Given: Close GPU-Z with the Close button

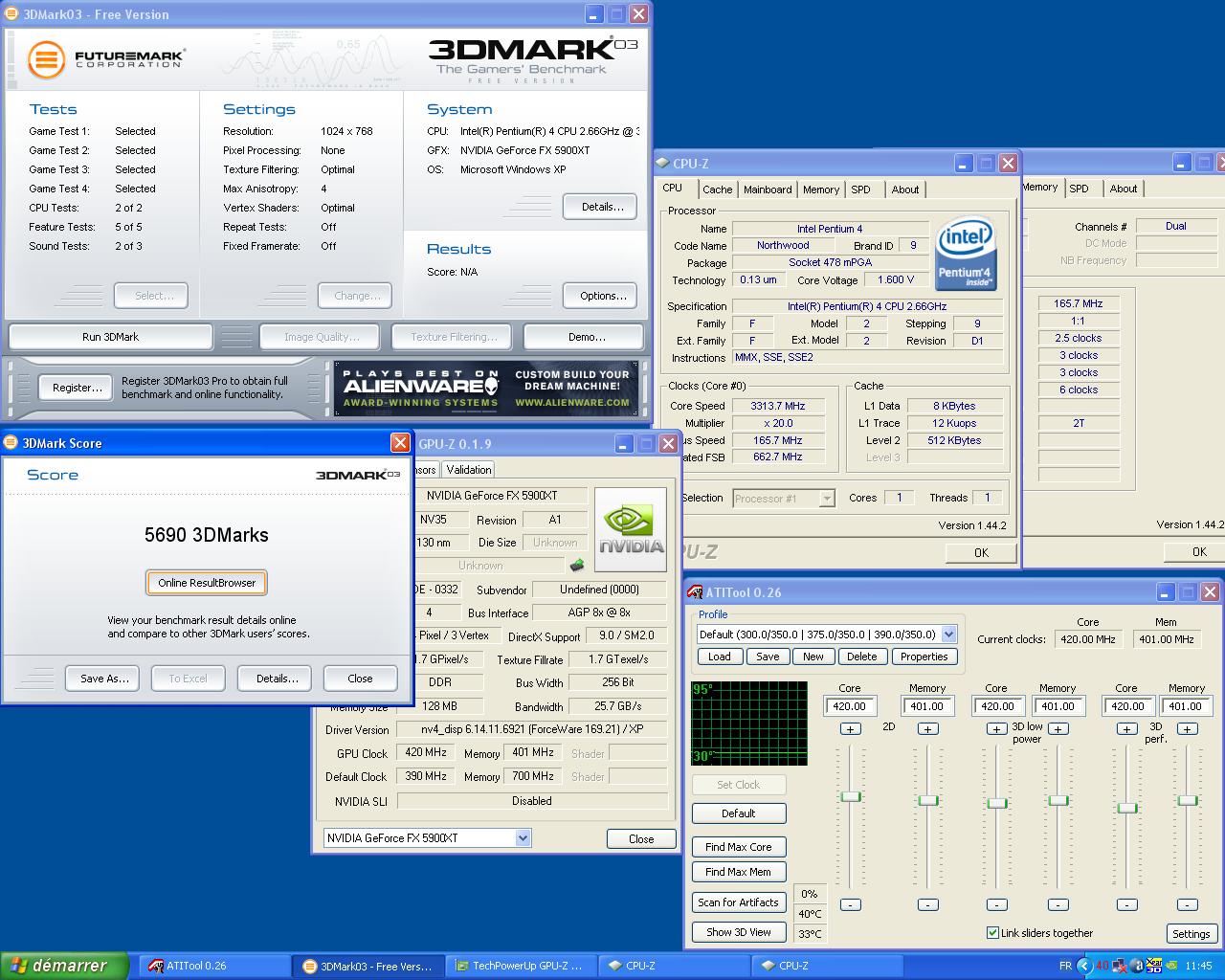Looking at the screenshot, I should [x=641, y=839].
